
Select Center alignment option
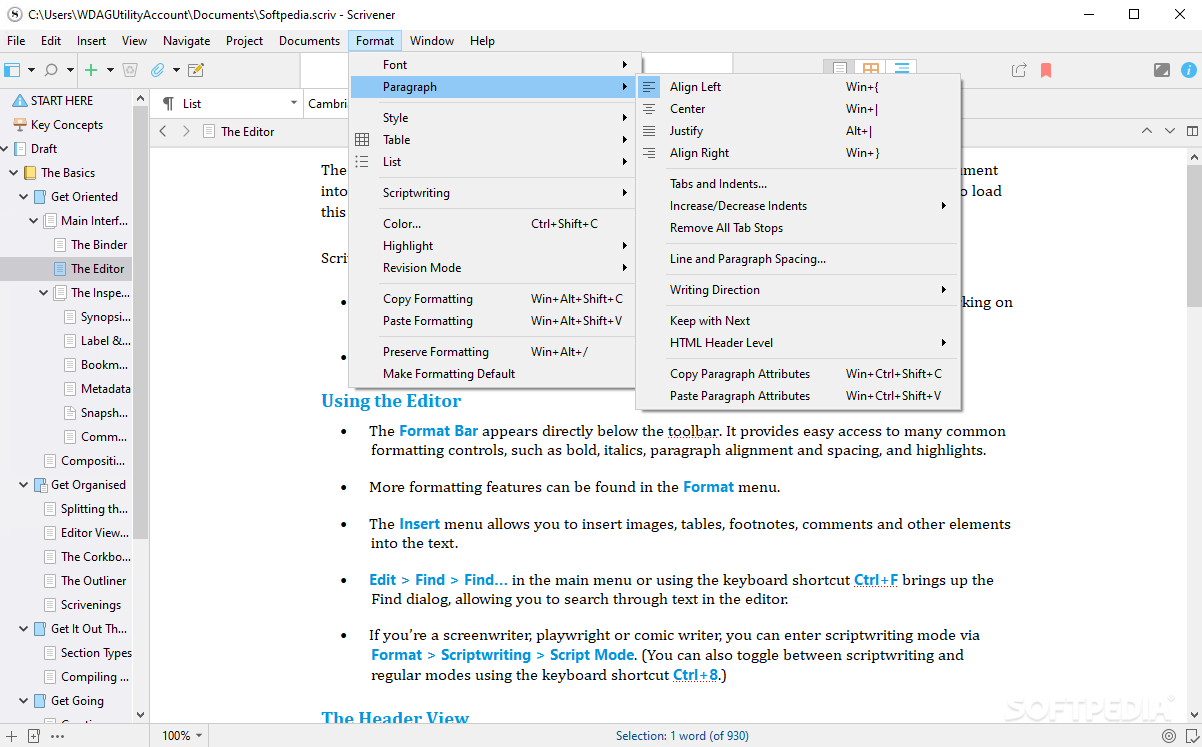point(798,109)
